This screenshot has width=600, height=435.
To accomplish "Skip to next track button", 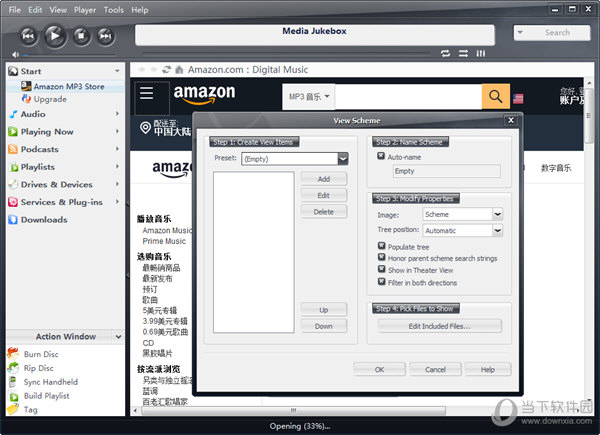I will click(106, 36).
